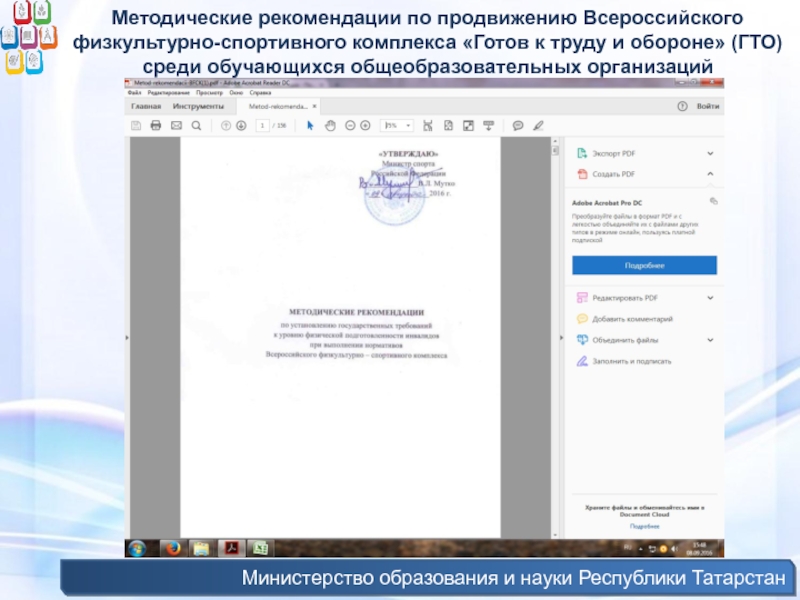
Task: Open the Файл menu
Action: point(134,92)
